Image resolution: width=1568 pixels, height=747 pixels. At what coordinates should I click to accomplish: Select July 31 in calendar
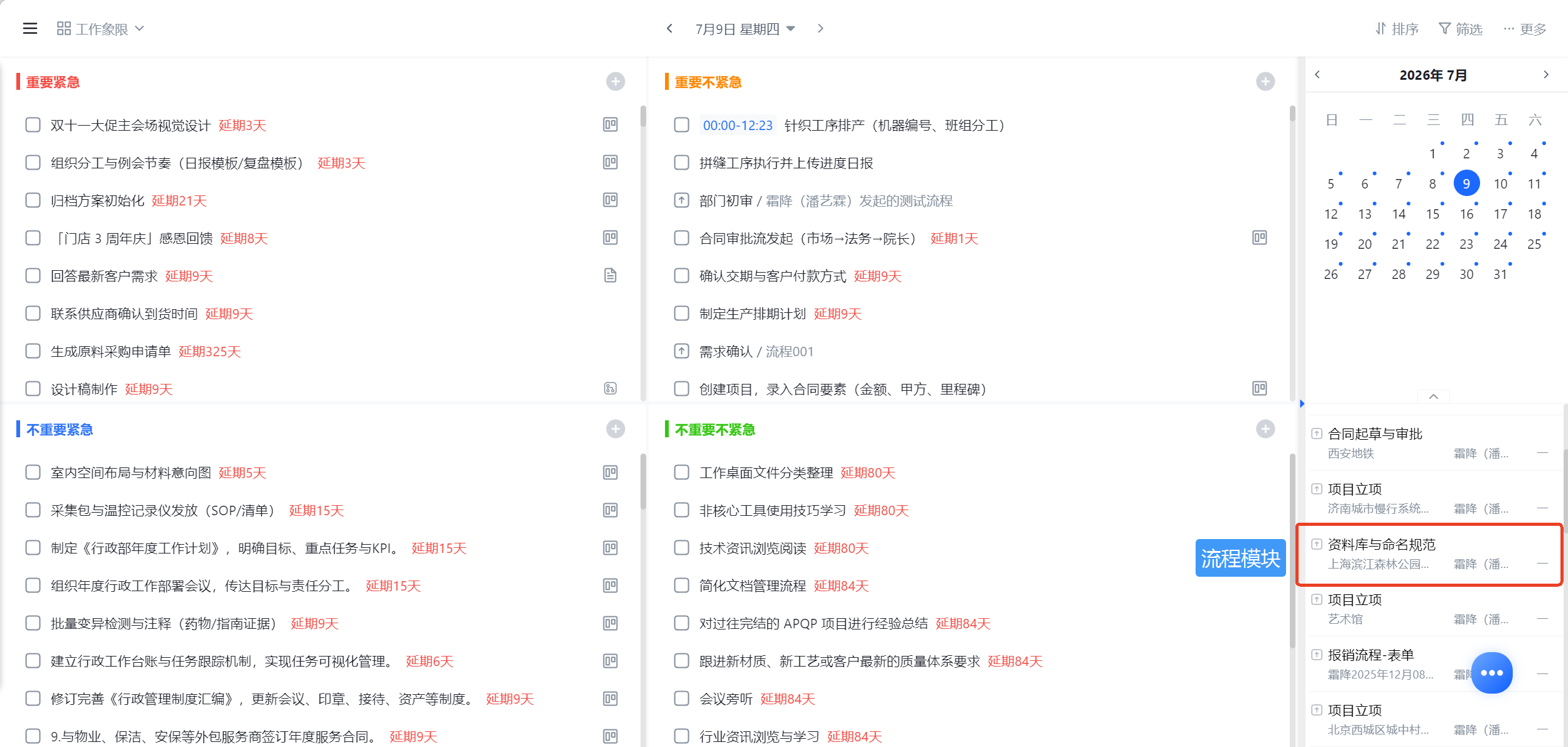(x=1500, y=275)
